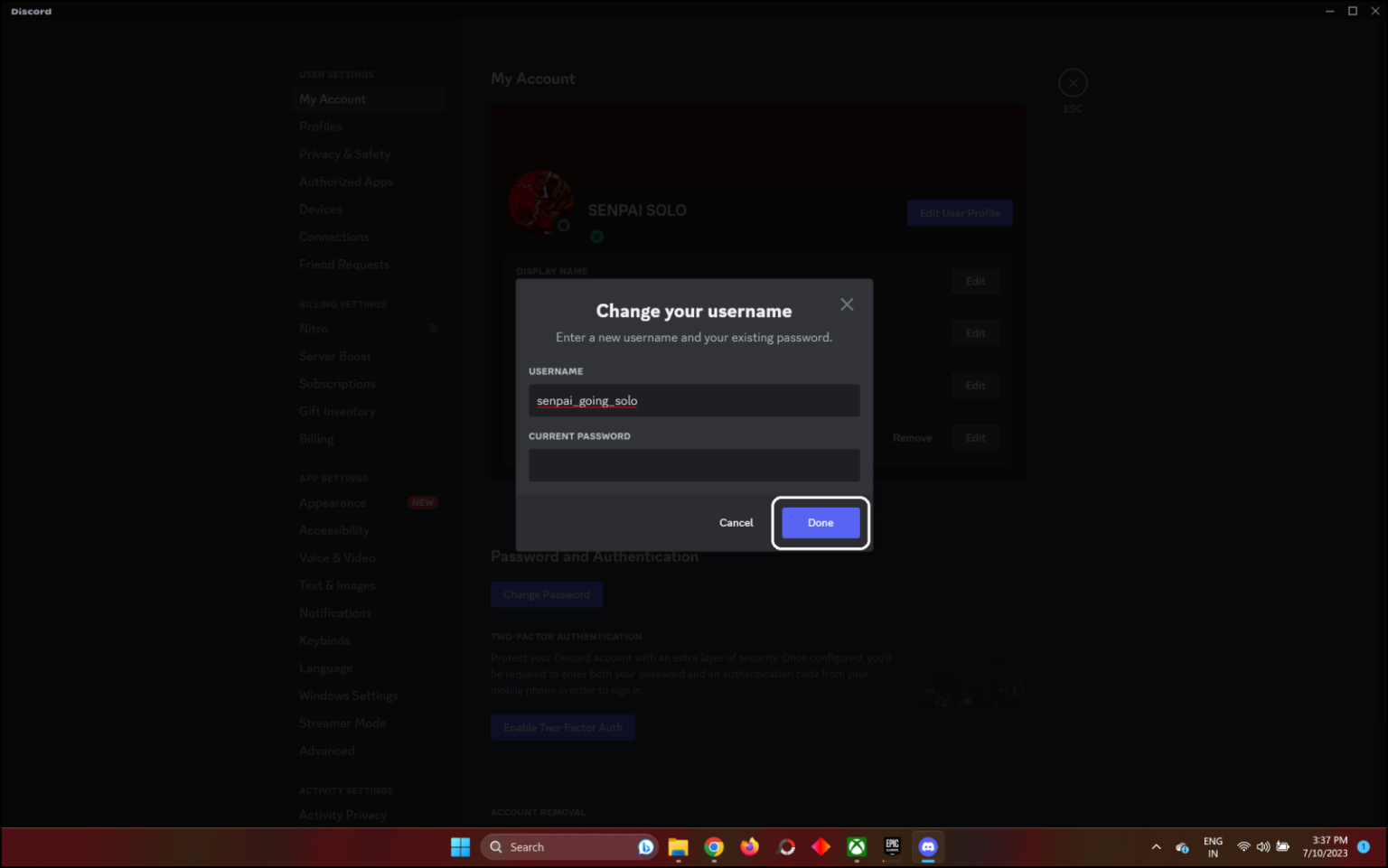Click the SENPAI SOLO profile avatar

click(x=540, y=201)
